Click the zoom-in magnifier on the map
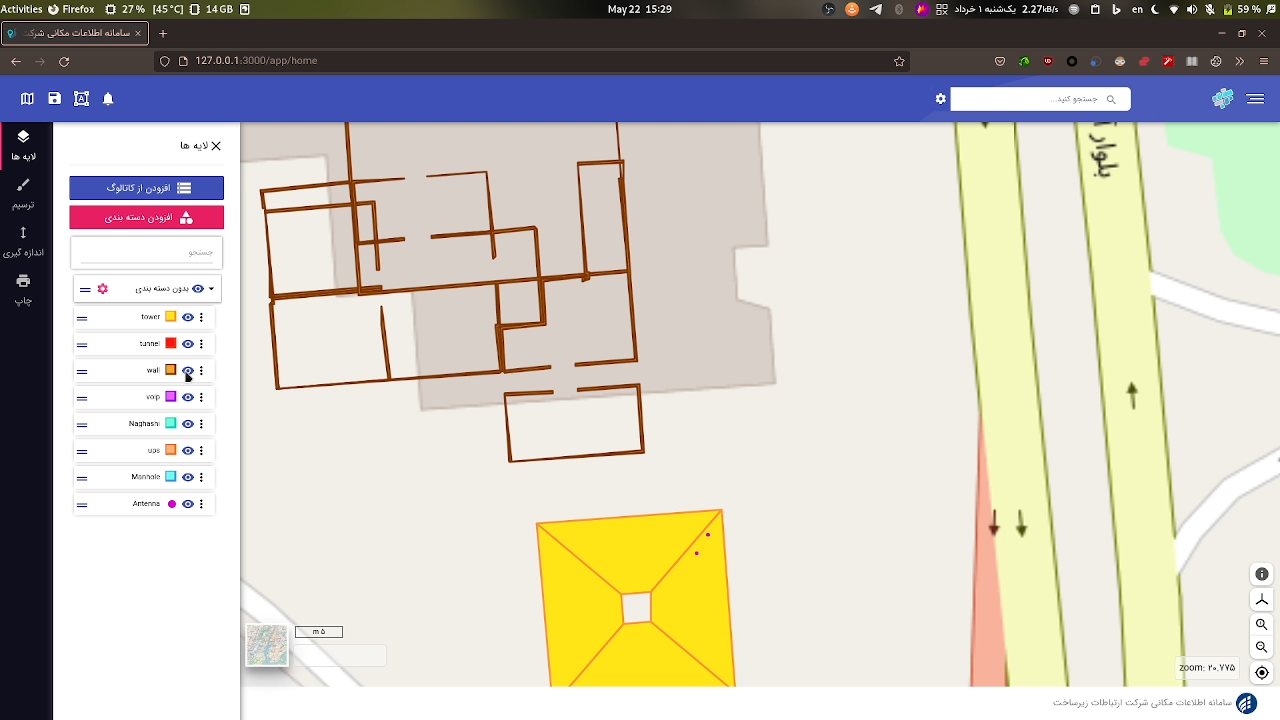The width and height of the screenshot is (1280, 720). [1261, 624]
